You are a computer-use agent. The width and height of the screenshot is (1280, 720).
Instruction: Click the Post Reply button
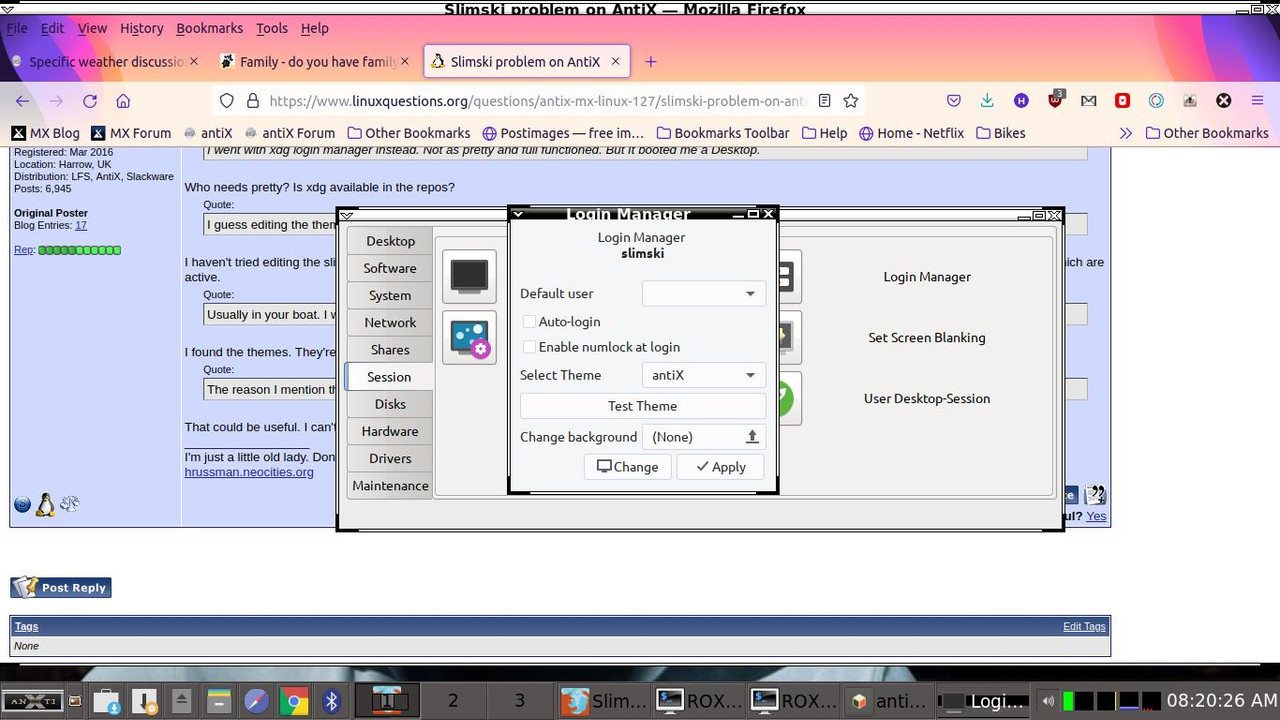[61, 587]
